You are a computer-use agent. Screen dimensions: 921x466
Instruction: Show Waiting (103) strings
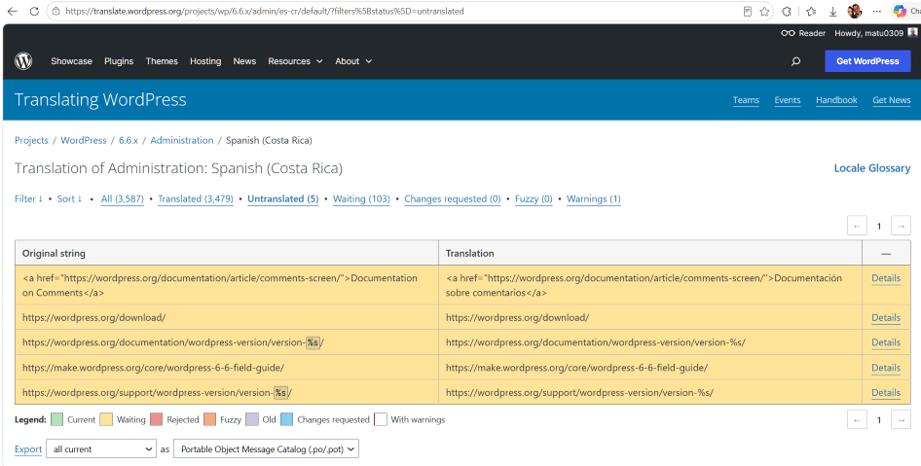[361, 199]
